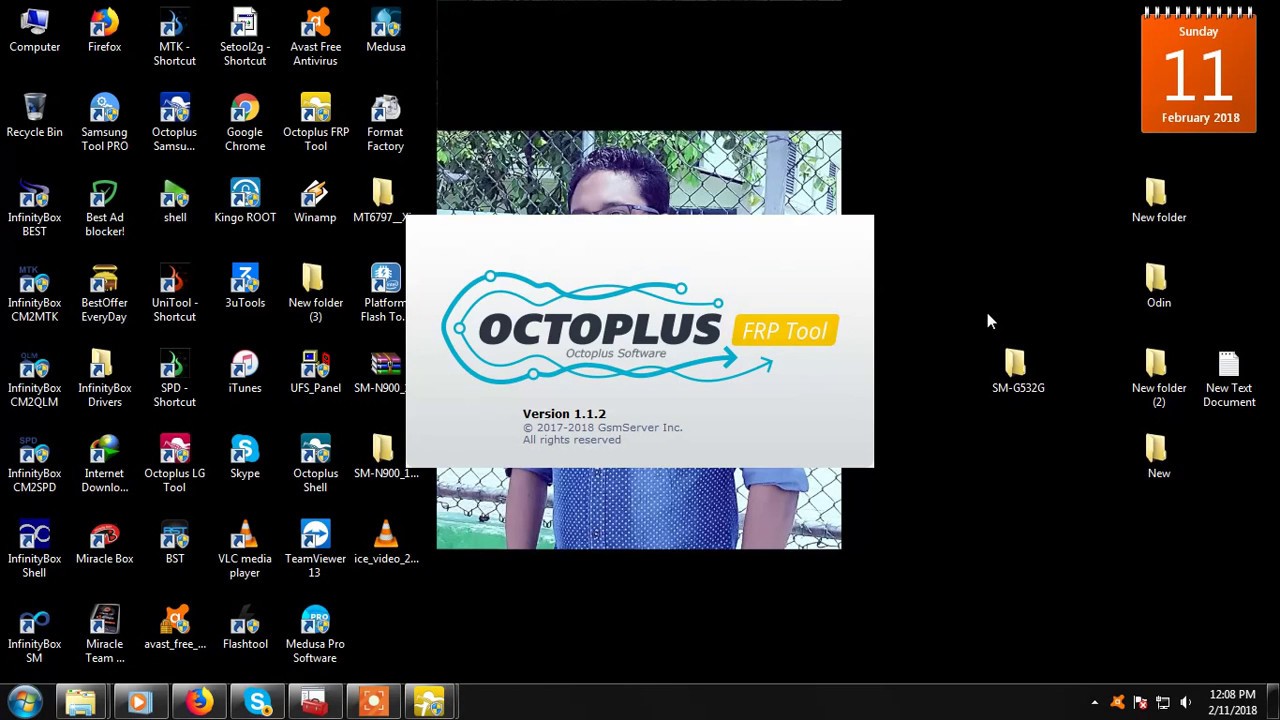Select the Setool2g - Shortcut icon
The image size is (1280, 720).
[x=244, y=39]
